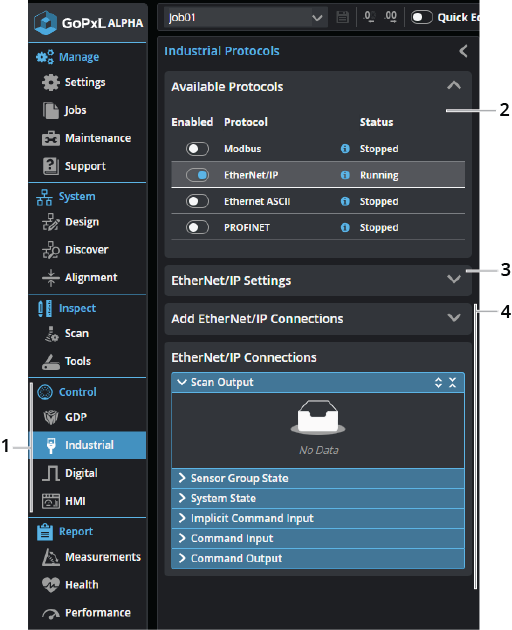
Task: Open the GDP control page
Action: (65, 417)
